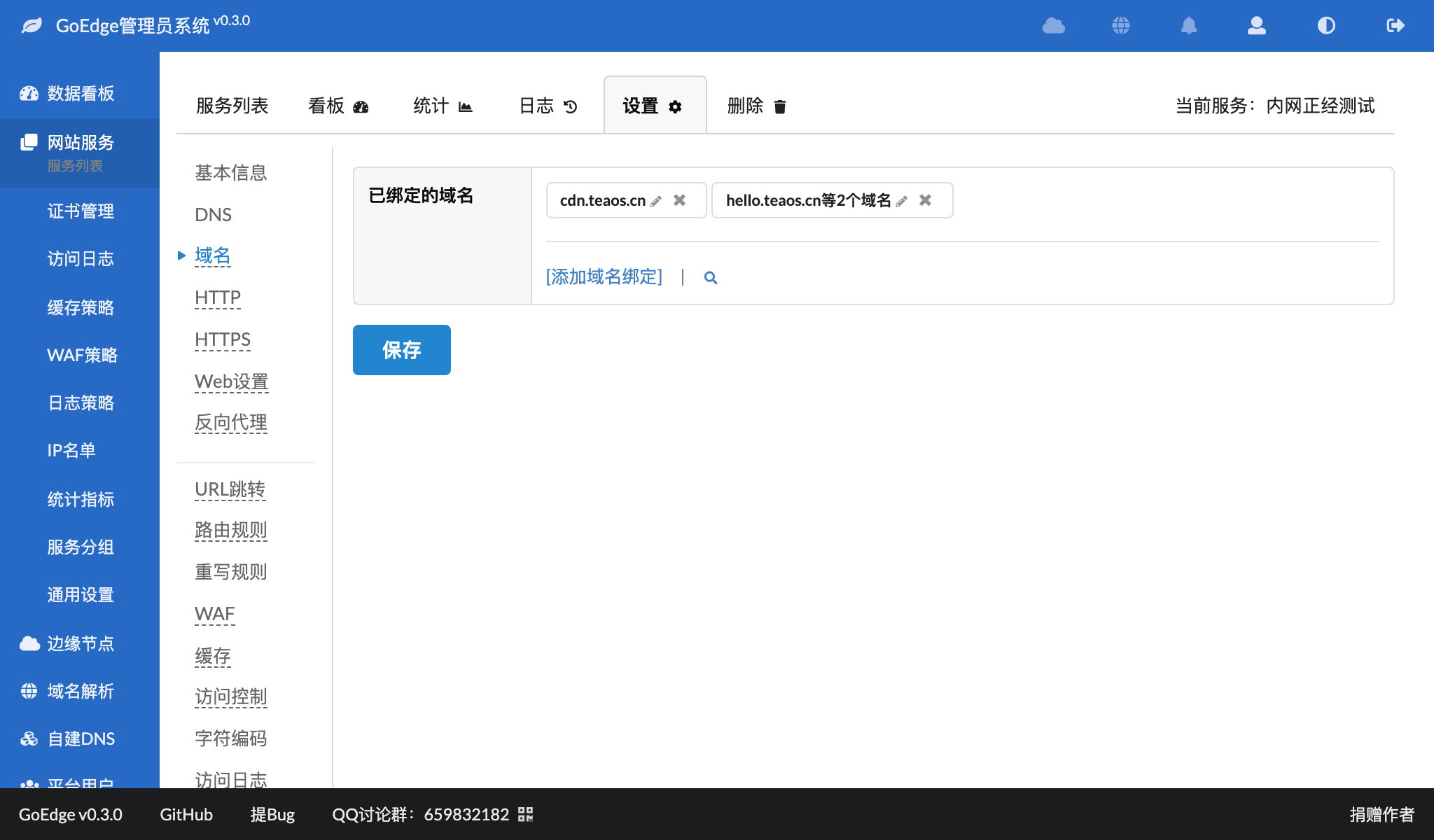Edit hello.teaos.cn domains pencil icon
This screenshot has height=840, width=1434.
click(x=902, y=201)
